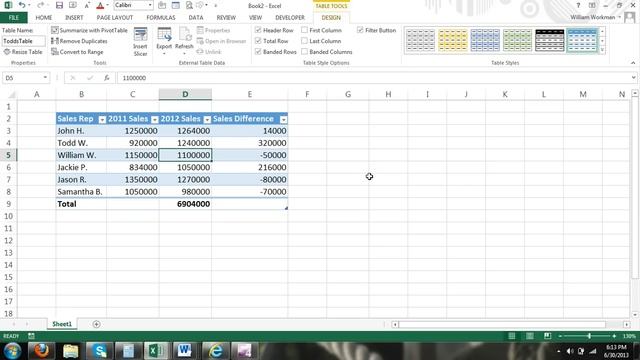Check the Banded Columns checkbox
This screenshot has width=640, height=360.
[x=304, y=51]
